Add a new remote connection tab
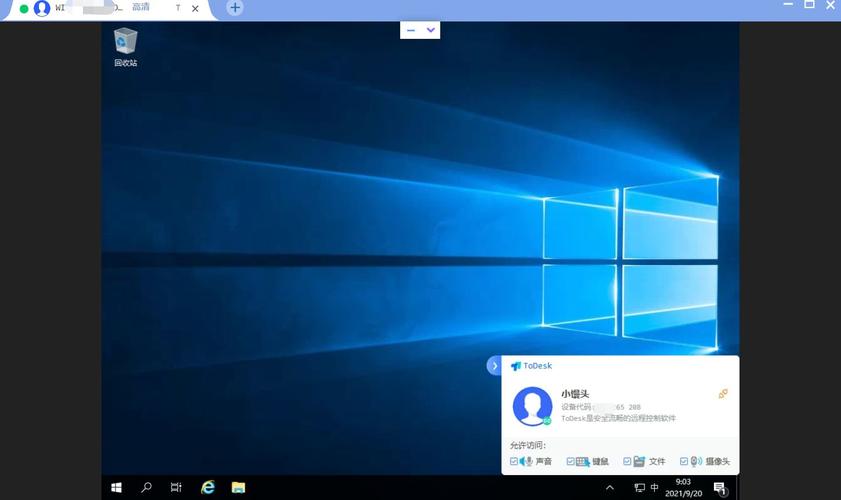This screenshot has width=841, height=500. 235,8
